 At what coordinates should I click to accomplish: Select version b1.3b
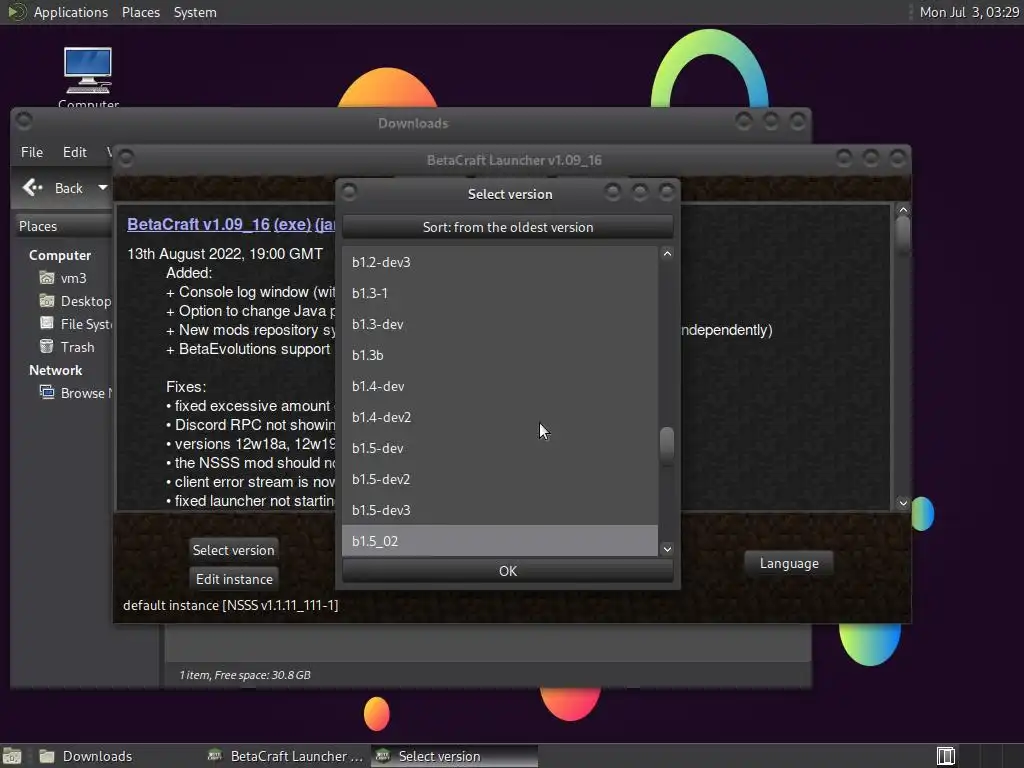tap(500, 355)
